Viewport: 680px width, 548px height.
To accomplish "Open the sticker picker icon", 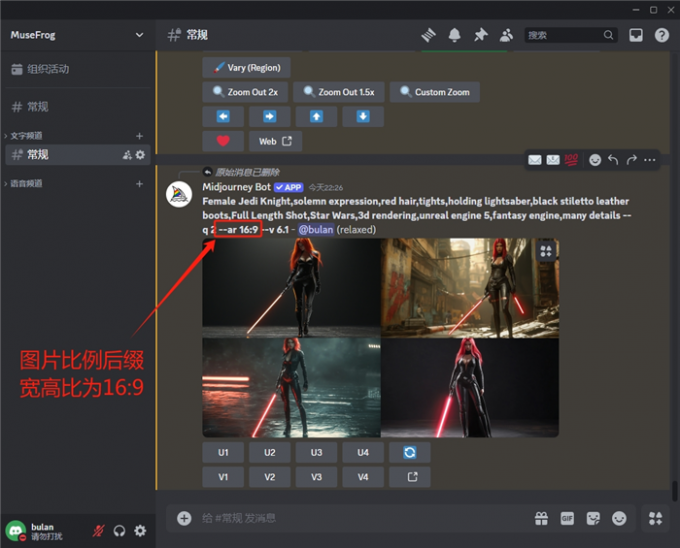I will (x=593, y=518).
